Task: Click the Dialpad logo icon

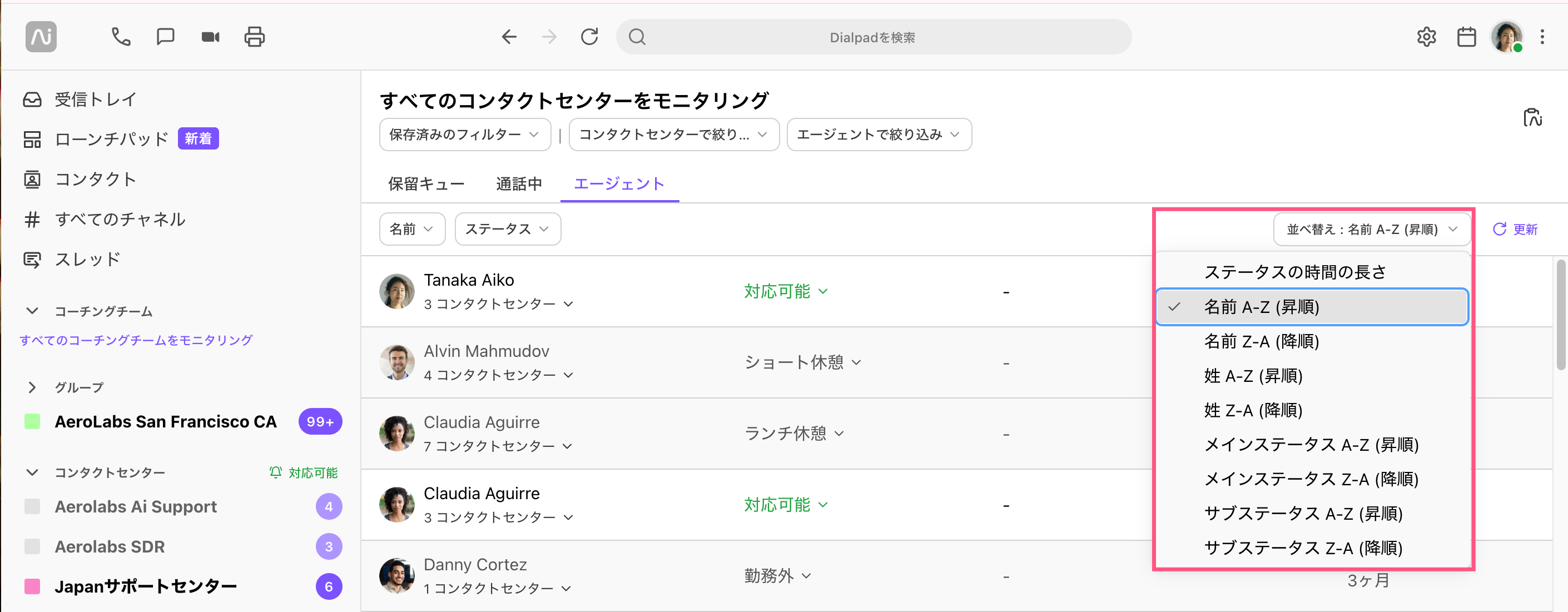Action: coord(41,37)
